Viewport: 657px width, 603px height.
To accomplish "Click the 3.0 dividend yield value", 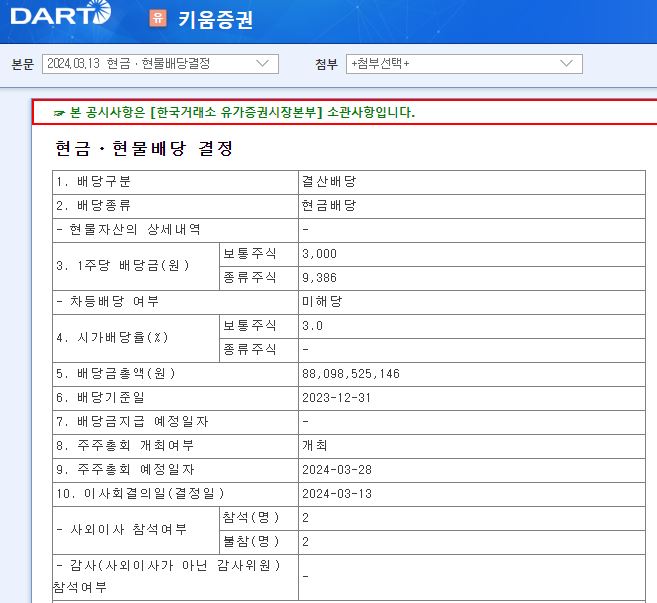I will tap(313, 326).
